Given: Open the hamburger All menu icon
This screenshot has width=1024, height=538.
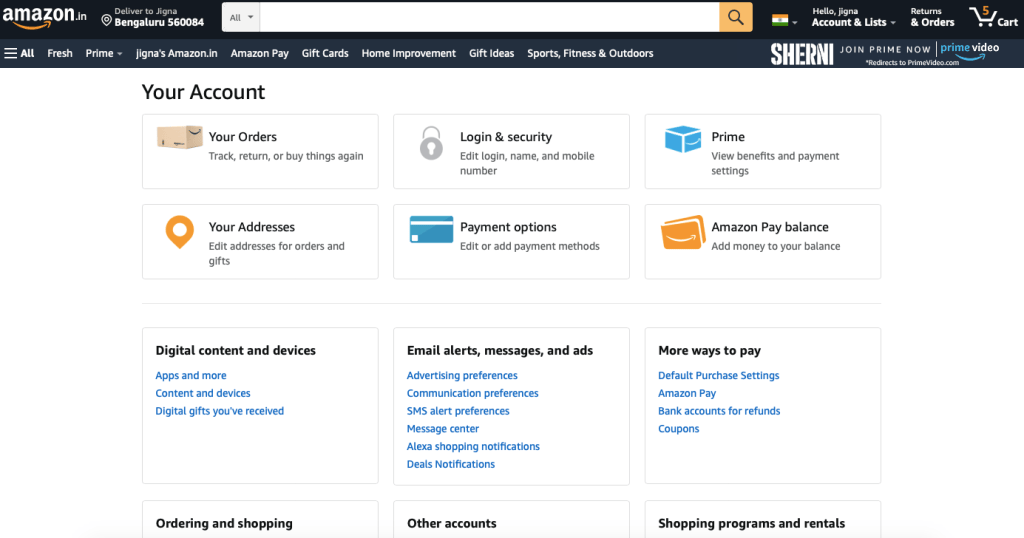Looking at the screenshot, I should (x=10, y=53).
